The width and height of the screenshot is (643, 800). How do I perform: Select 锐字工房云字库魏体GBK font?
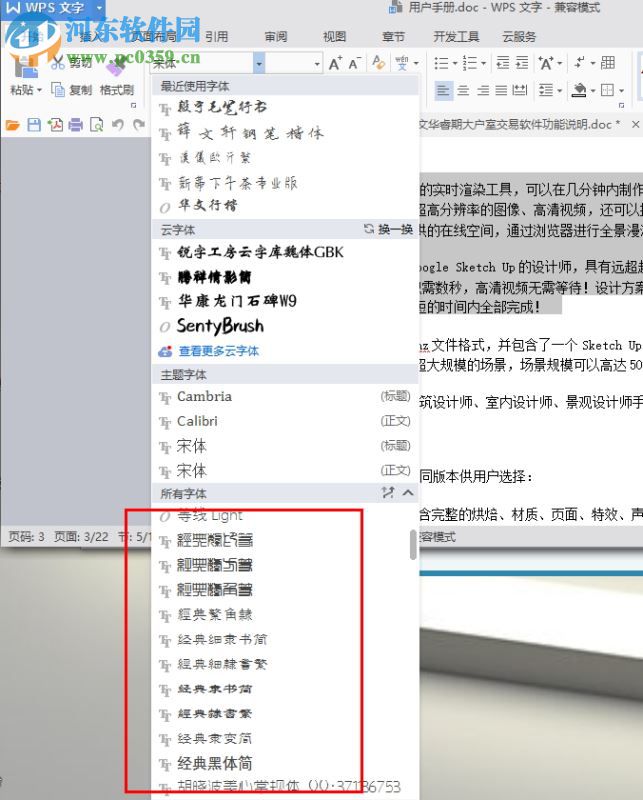tap(286, 252)
